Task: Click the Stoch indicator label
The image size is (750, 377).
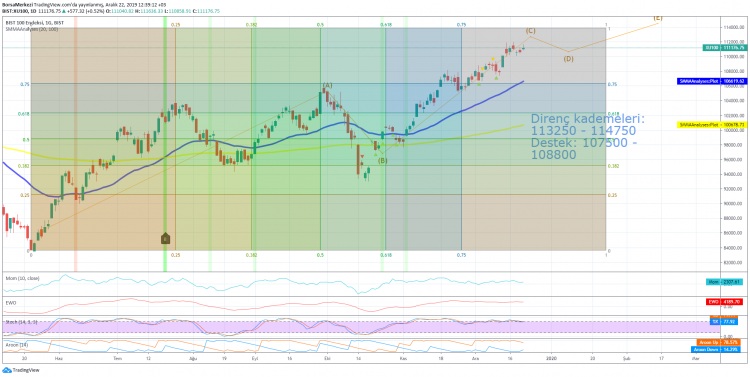Action: point(21,322)
